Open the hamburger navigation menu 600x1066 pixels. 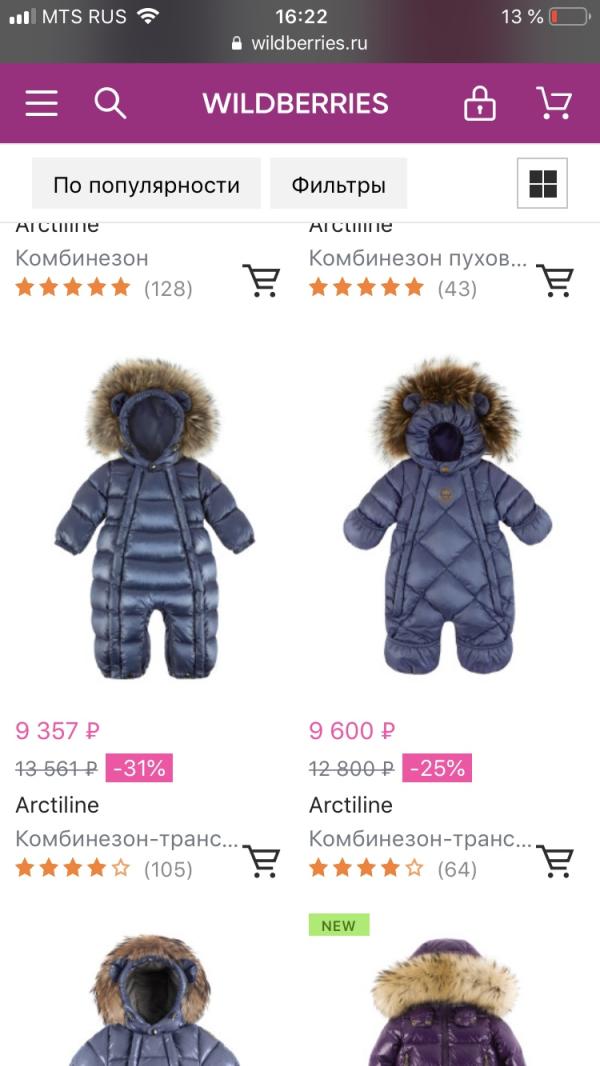pos(41,103)
